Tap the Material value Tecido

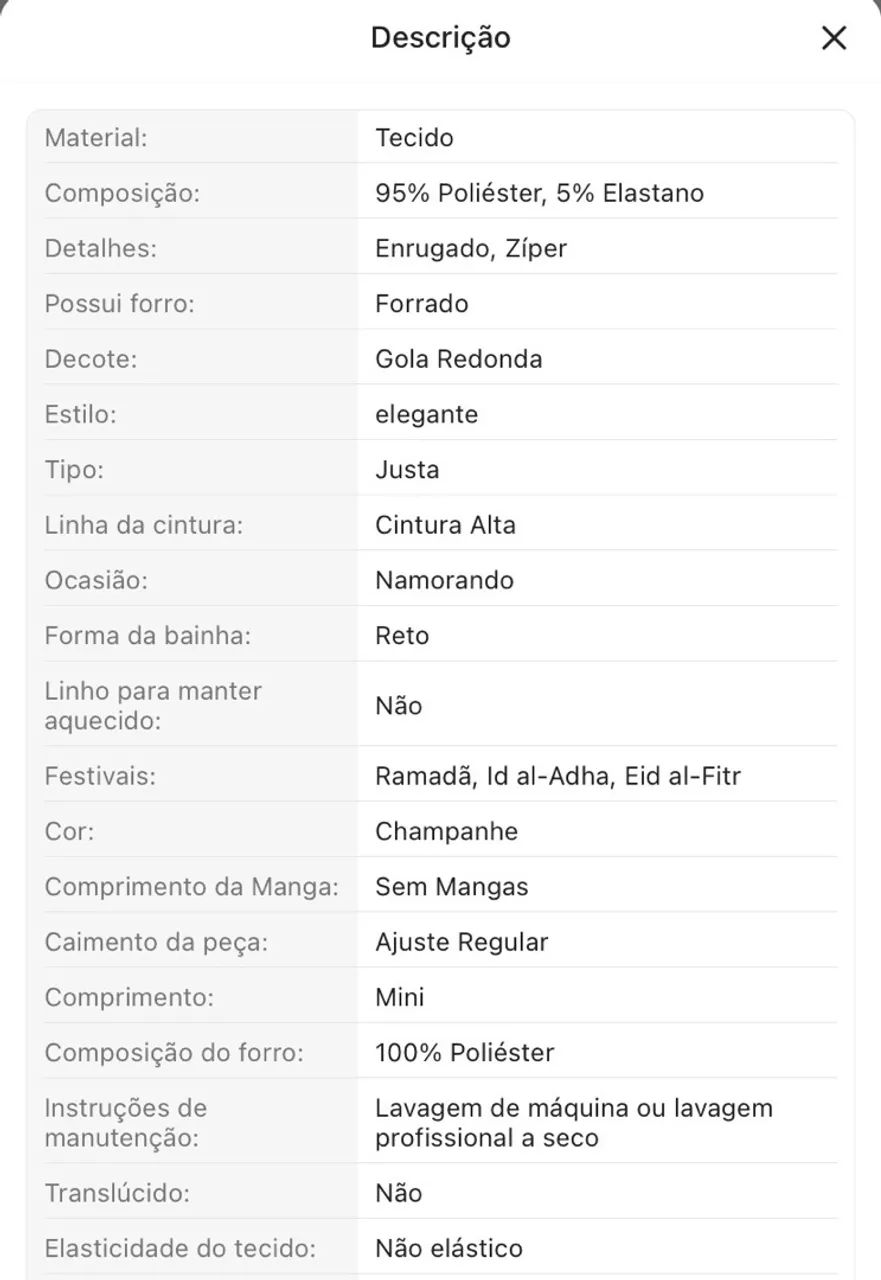pyautogui.click(x=414, y=138)
